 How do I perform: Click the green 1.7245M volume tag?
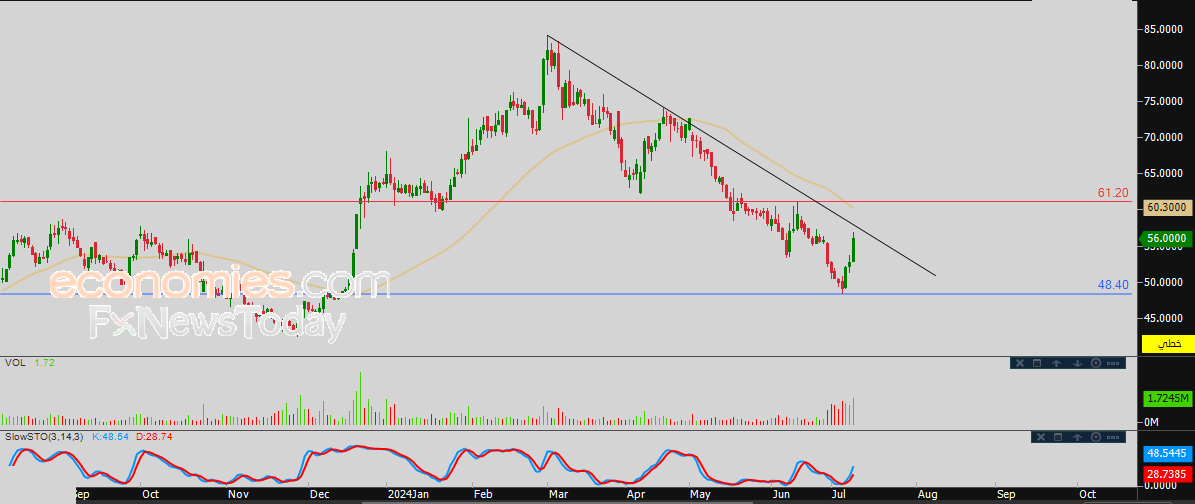point(1167,398)
